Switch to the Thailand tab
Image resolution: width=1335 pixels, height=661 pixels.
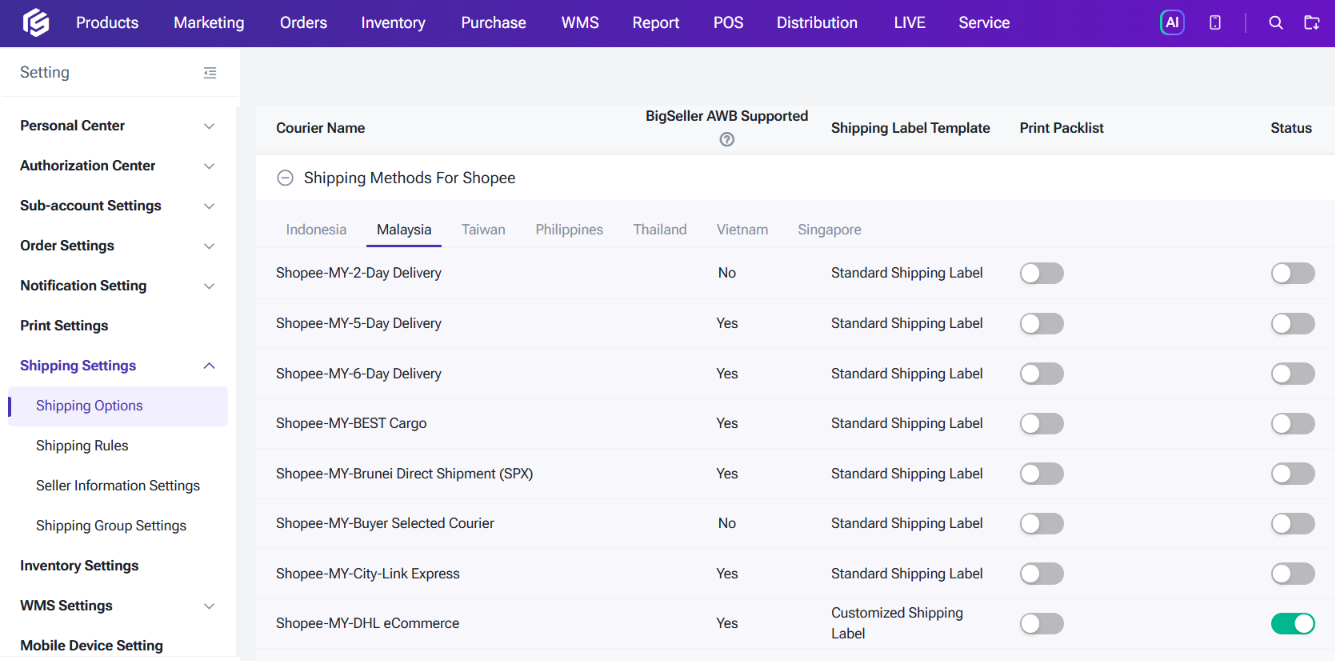click(660, 230)
